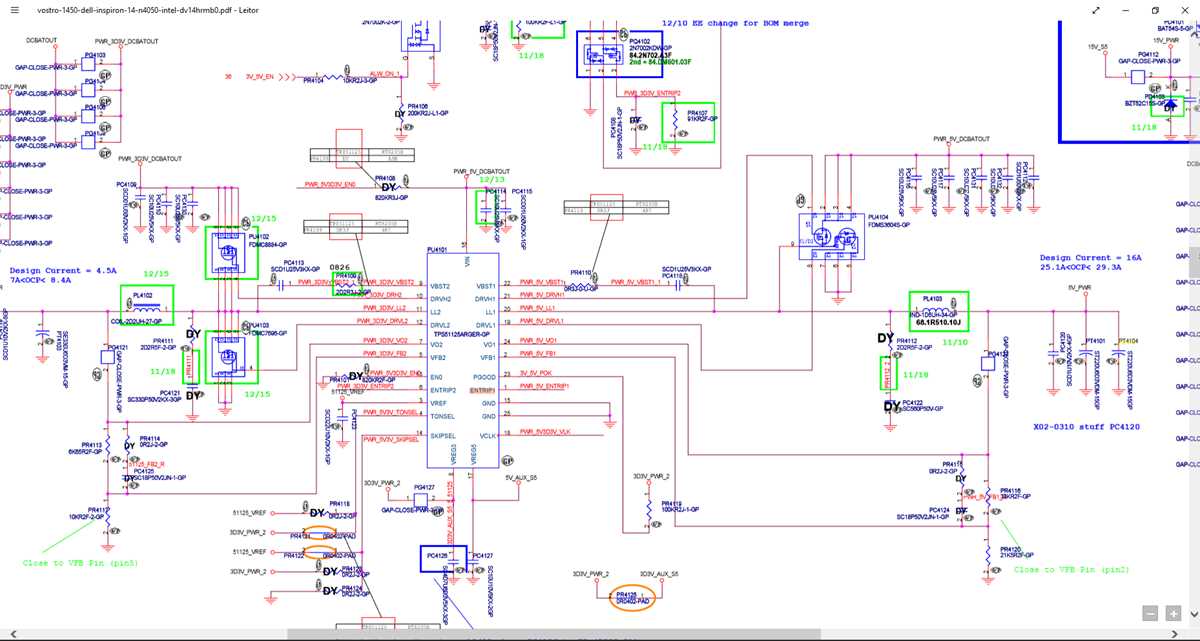Click the 'VBST1' pin label

[x=487, y=286]
